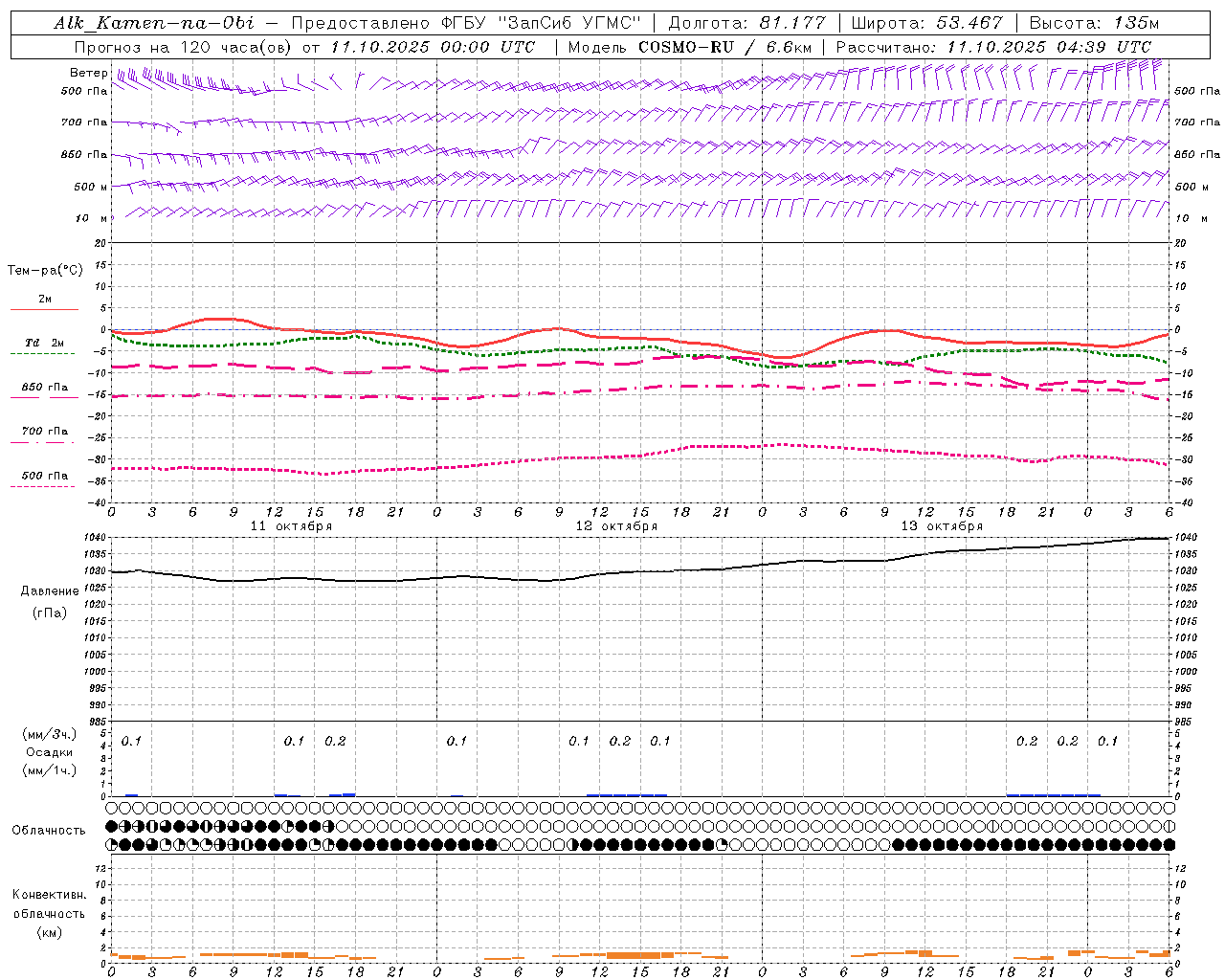Click the Долгота: 81.177 value
This screenshot has width=1225, height=980.
746,23
